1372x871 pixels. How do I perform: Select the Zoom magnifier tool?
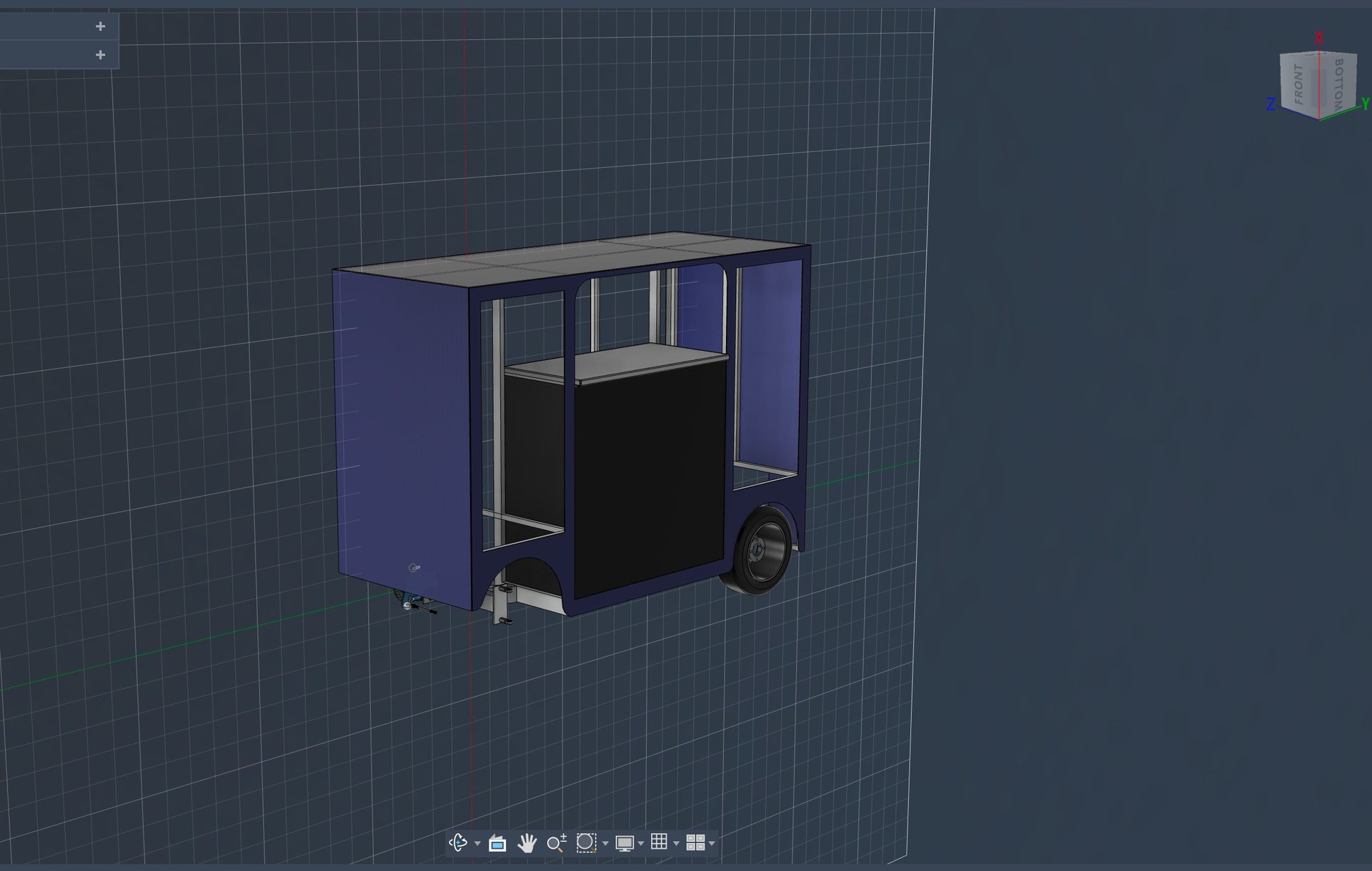(x=557, y=843)
